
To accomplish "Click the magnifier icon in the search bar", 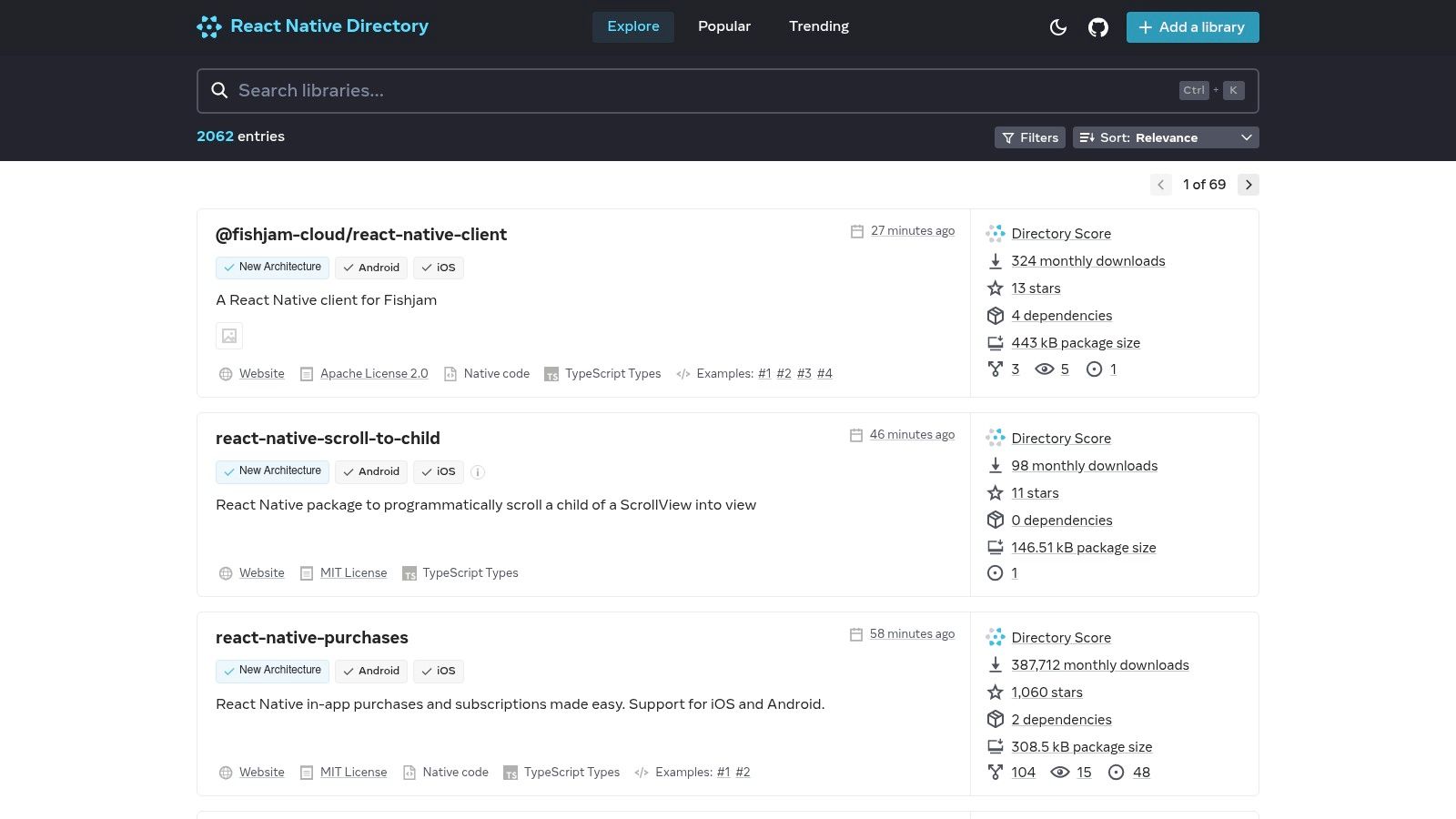I will point(219,90).
